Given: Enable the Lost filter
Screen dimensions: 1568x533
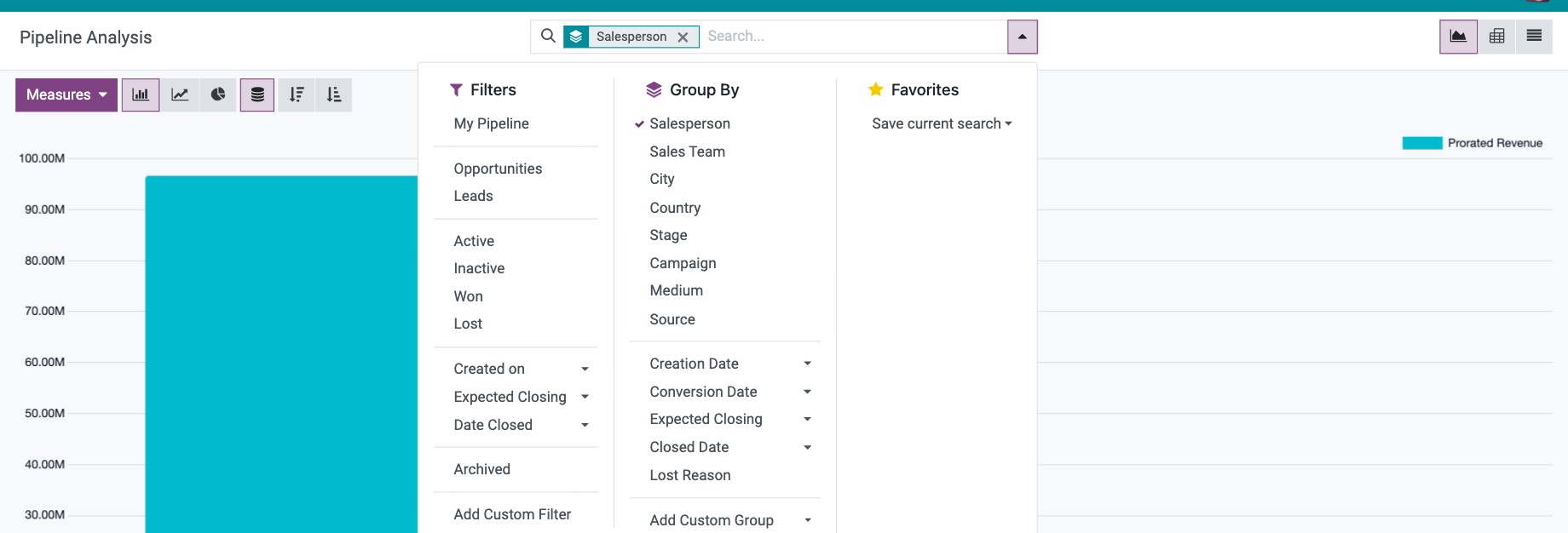Looking at the screenshot, I should 468,324.
